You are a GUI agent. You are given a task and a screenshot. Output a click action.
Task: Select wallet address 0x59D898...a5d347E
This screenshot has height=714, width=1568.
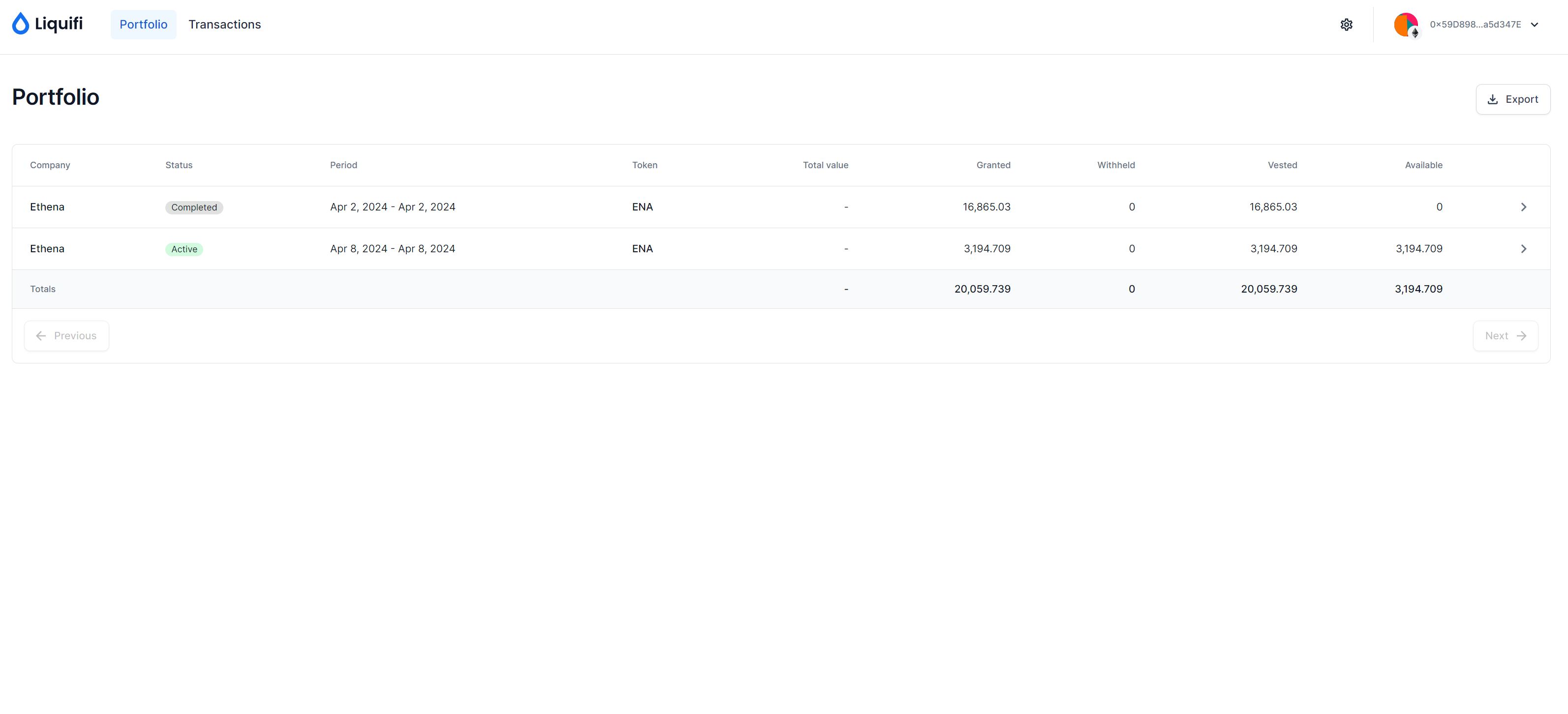(x=1475, y=24)
